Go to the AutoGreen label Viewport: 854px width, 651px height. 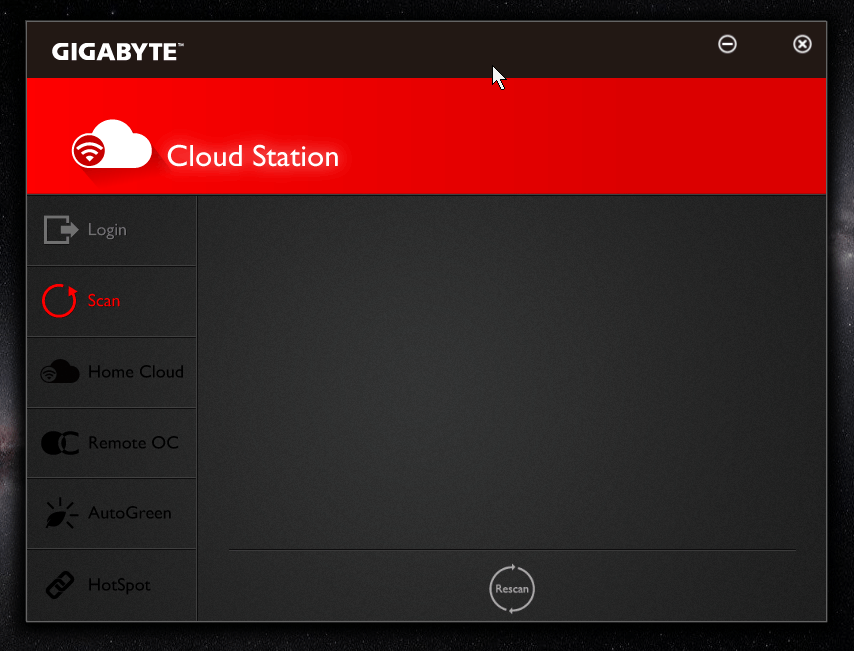tap(130, 513)
